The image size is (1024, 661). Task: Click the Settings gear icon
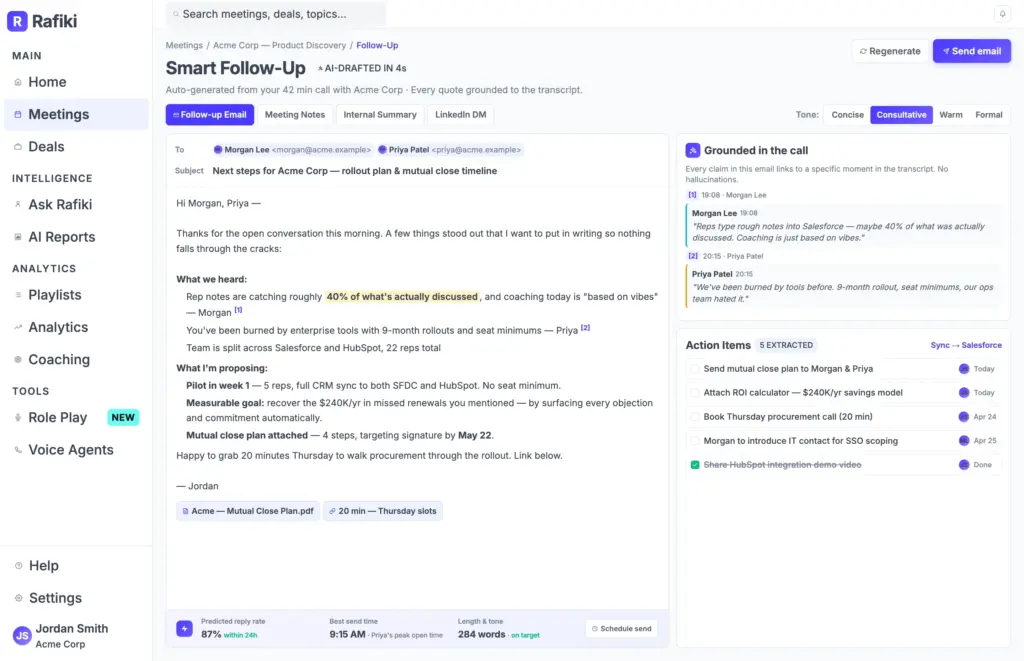click(18, 598)
